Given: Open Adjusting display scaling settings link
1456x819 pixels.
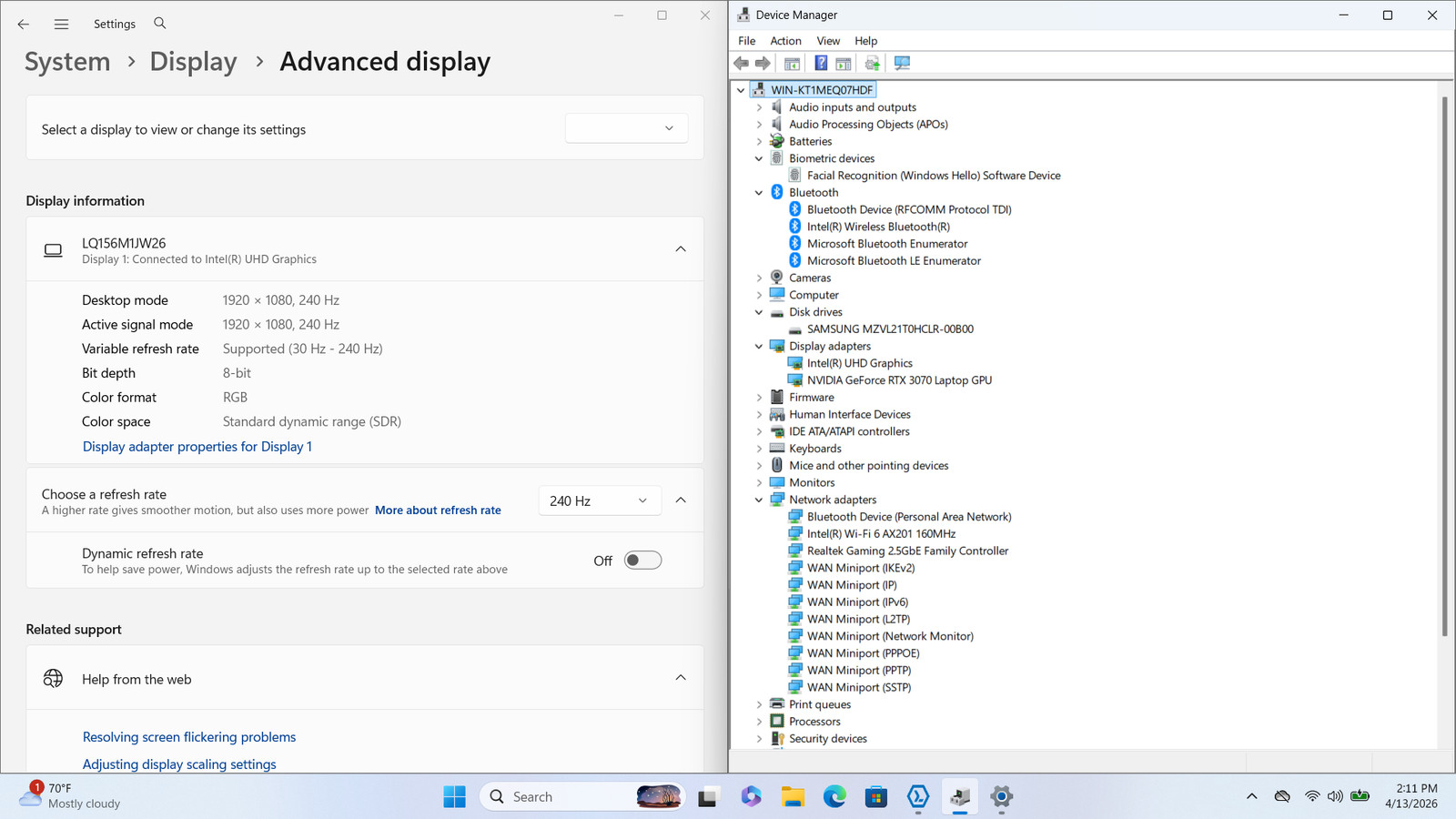Looking at the screenshot, I should [179, 764].
